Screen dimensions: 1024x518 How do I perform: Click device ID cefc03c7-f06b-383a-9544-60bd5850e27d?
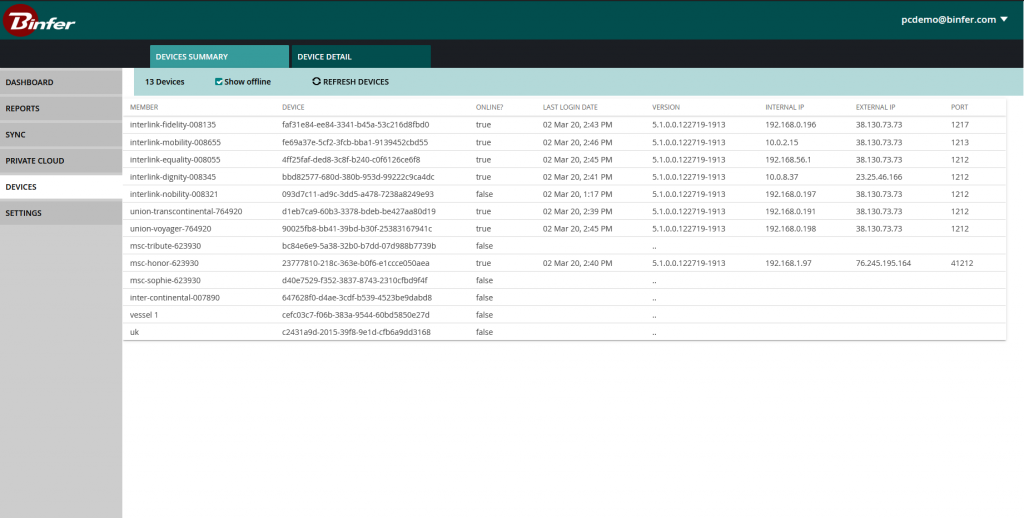[355, 315]
